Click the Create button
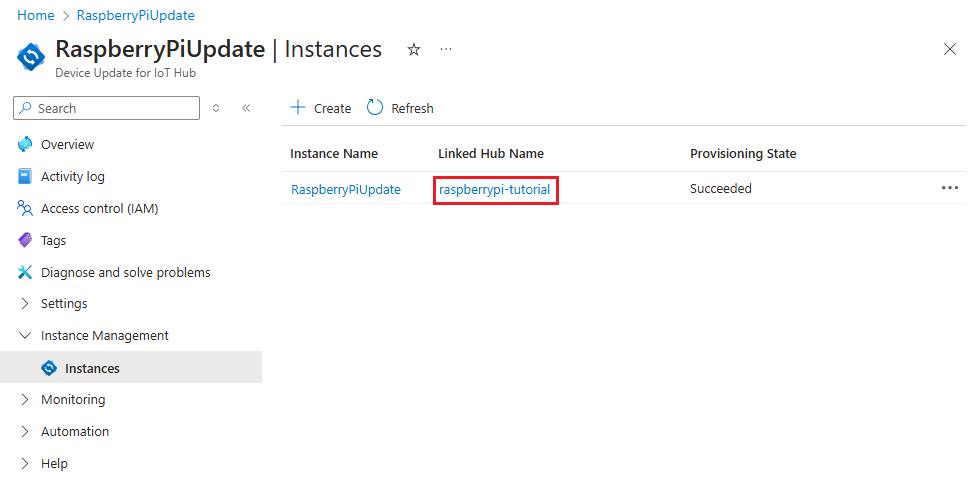The width and height of the screenshot is (969, 479). point(321,108)
